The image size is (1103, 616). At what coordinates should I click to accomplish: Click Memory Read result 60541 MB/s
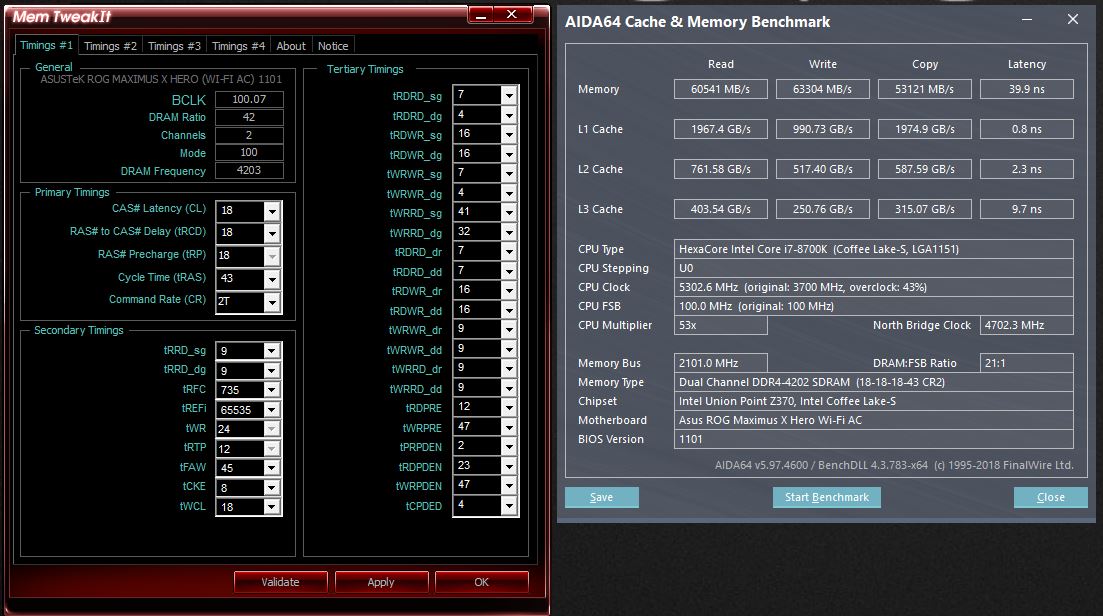pos(720,89)
